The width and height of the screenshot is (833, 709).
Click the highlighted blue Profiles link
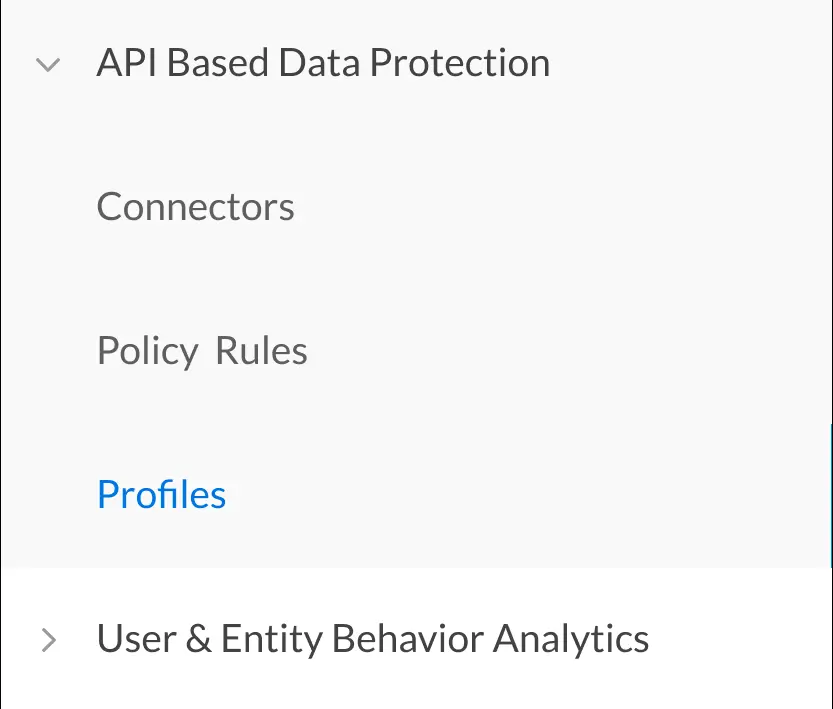(161, 495)
